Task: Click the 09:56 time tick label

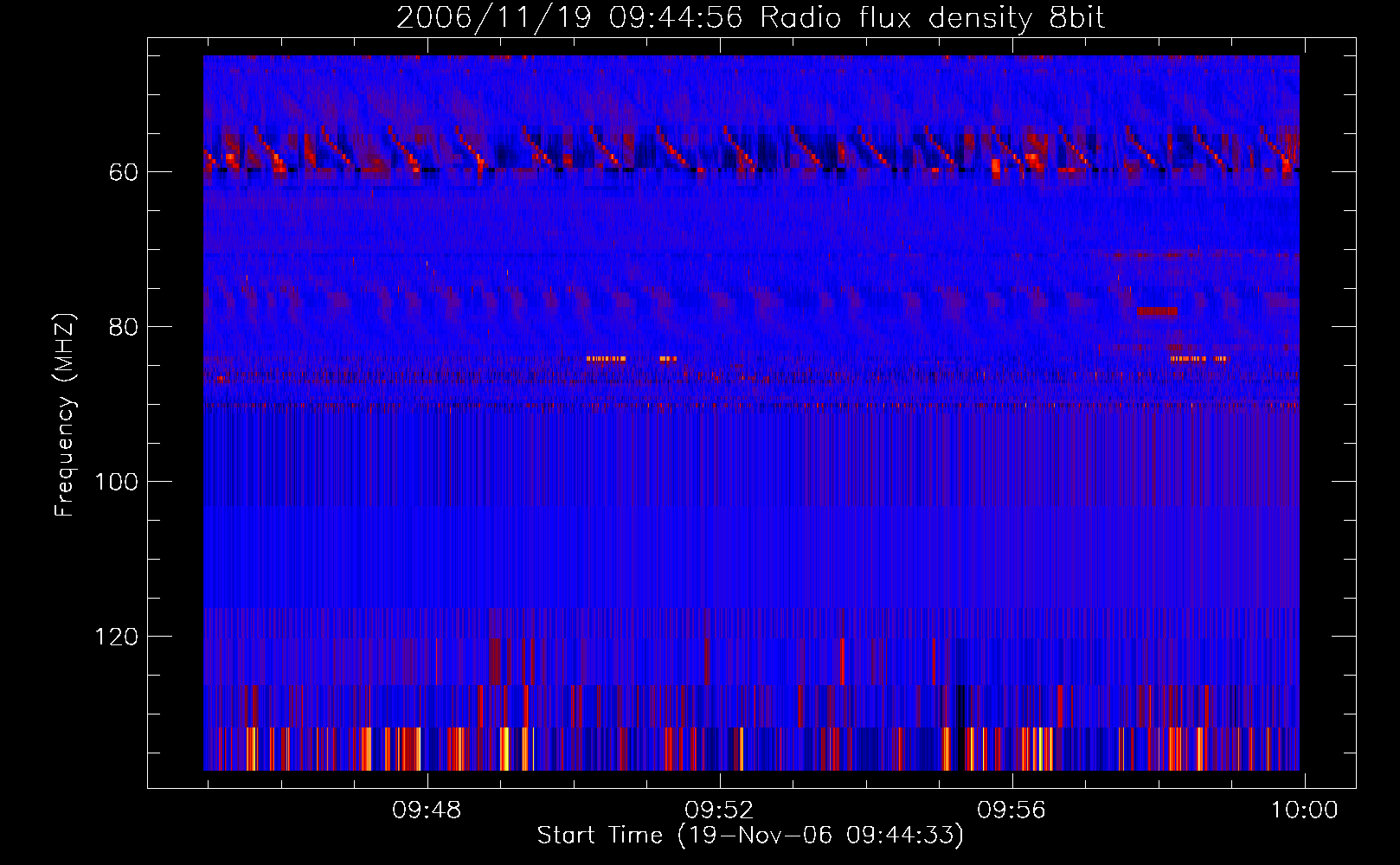Action: click(1011, 811)
